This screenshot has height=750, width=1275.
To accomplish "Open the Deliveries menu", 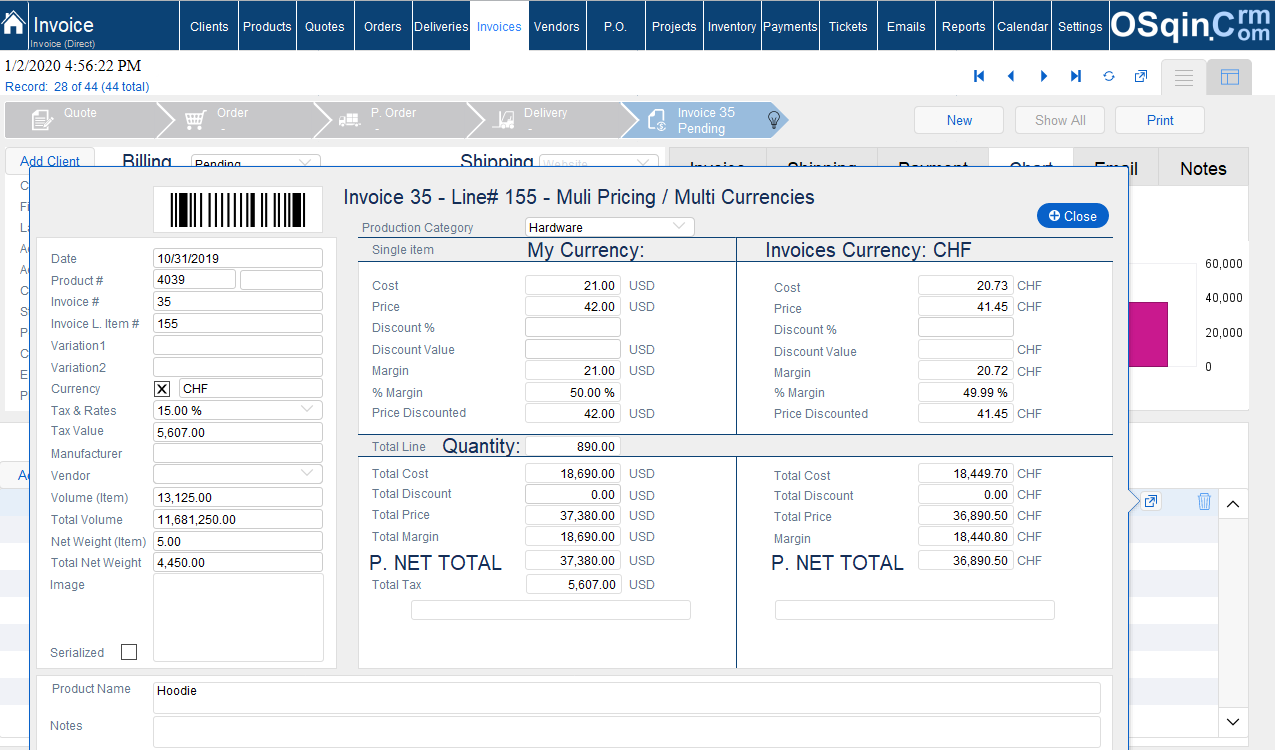I will pos(441,26).
